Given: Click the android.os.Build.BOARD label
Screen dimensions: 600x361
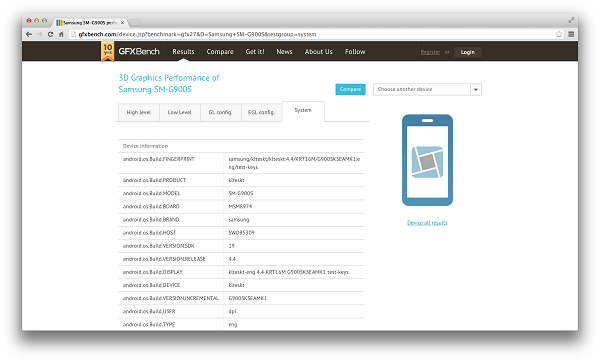Looking at the screenshot, I should click(151, 206).
